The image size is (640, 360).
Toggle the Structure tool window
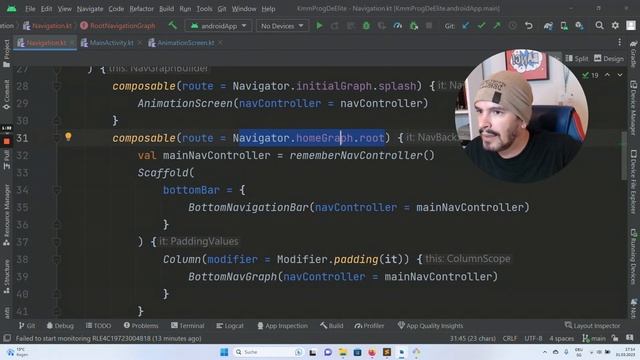click(x=6, y=276)
